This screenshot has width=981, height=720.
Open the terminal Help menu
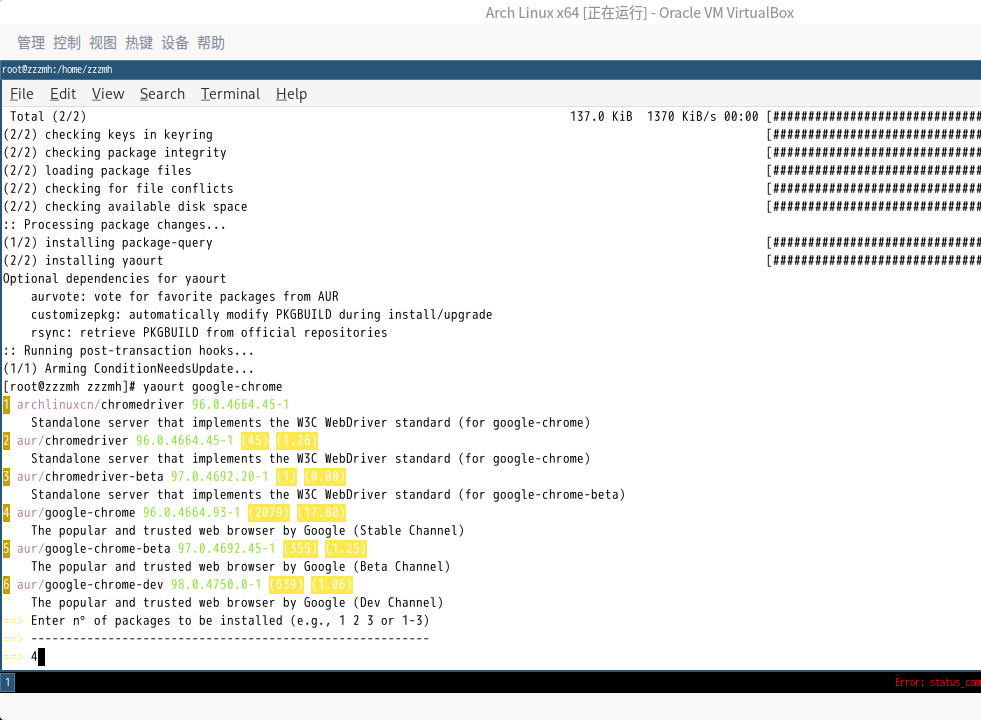291,94
